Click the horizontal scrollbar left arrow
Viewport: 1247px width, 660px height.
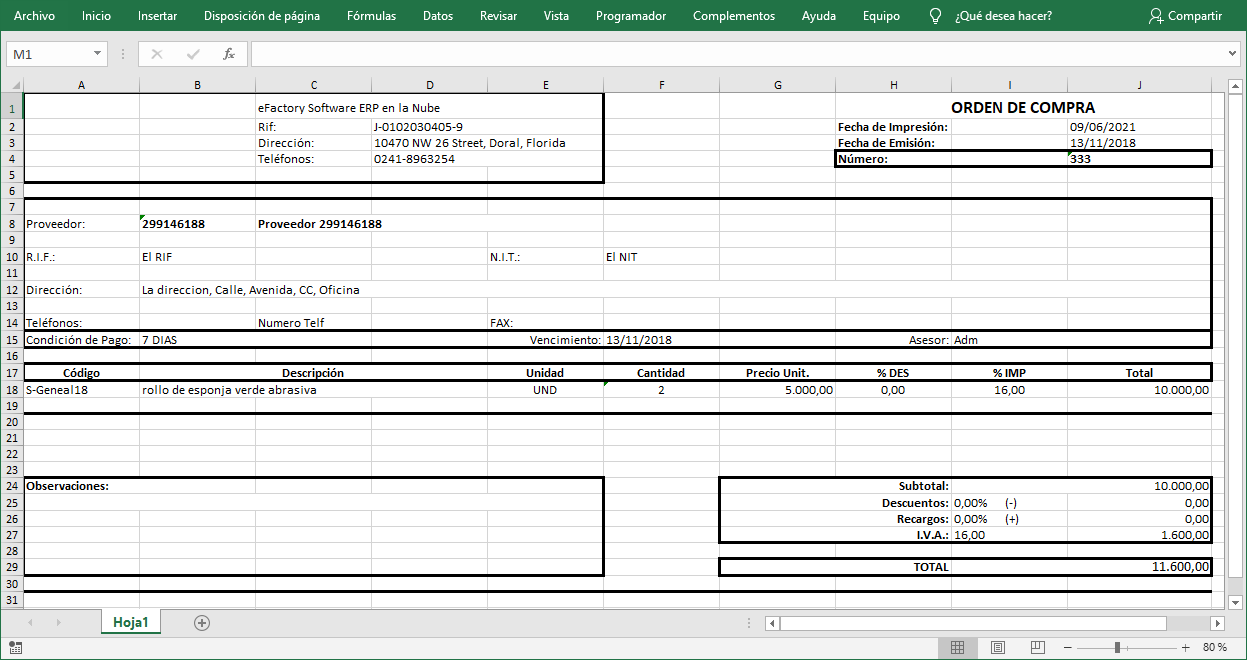(x=771, y=622)
